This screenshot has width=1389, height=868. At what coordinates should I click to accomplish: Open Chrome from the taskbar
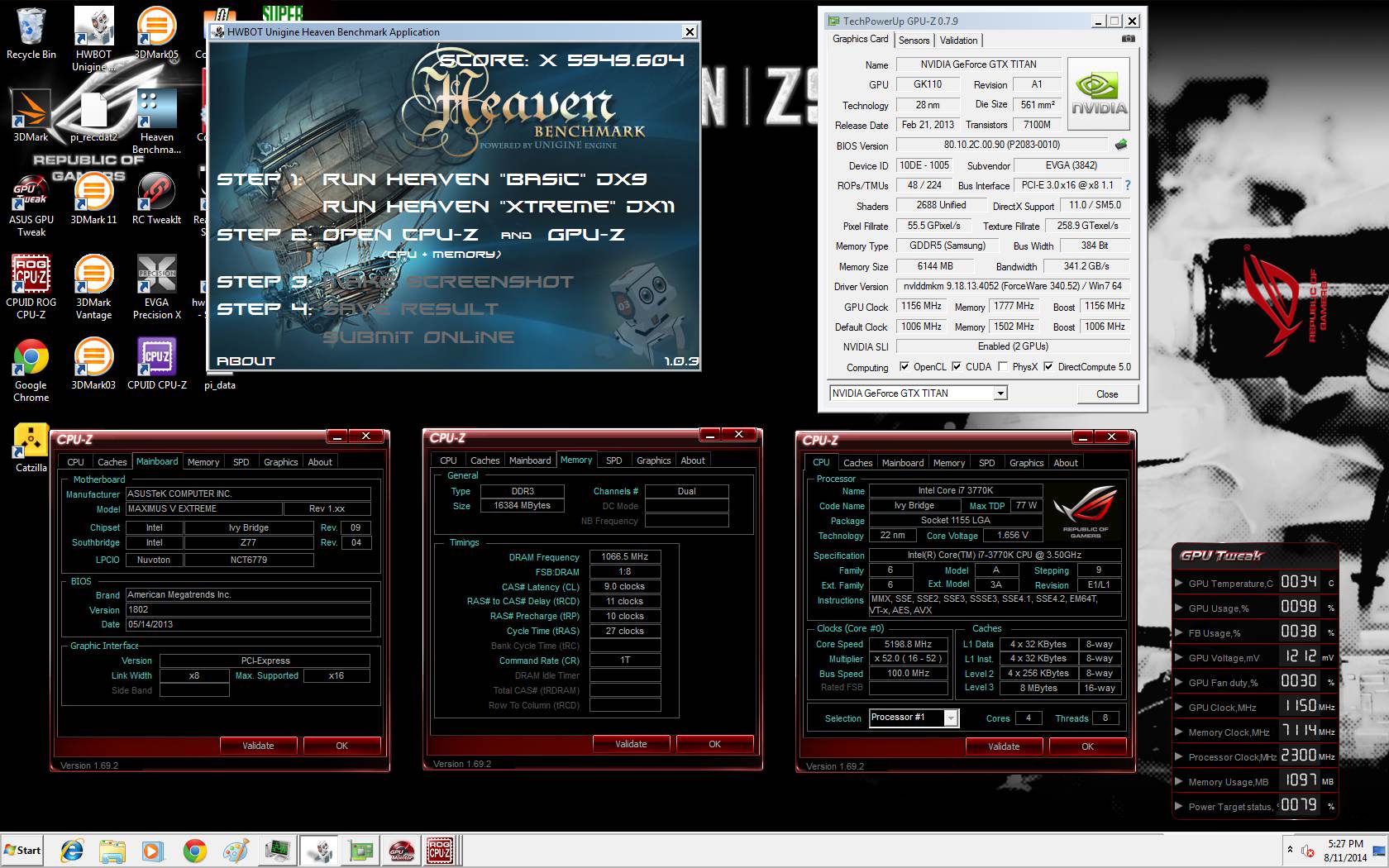tap(195, 851)
